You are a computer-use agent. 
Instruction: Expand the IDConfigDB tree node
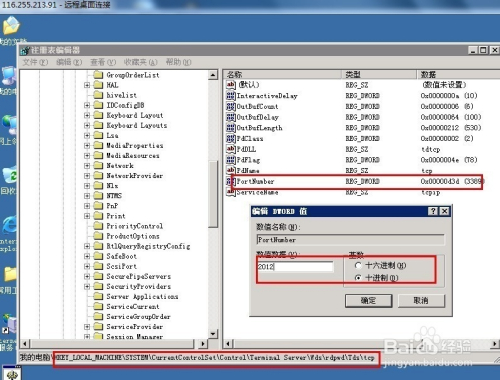[x=87, y=105]
